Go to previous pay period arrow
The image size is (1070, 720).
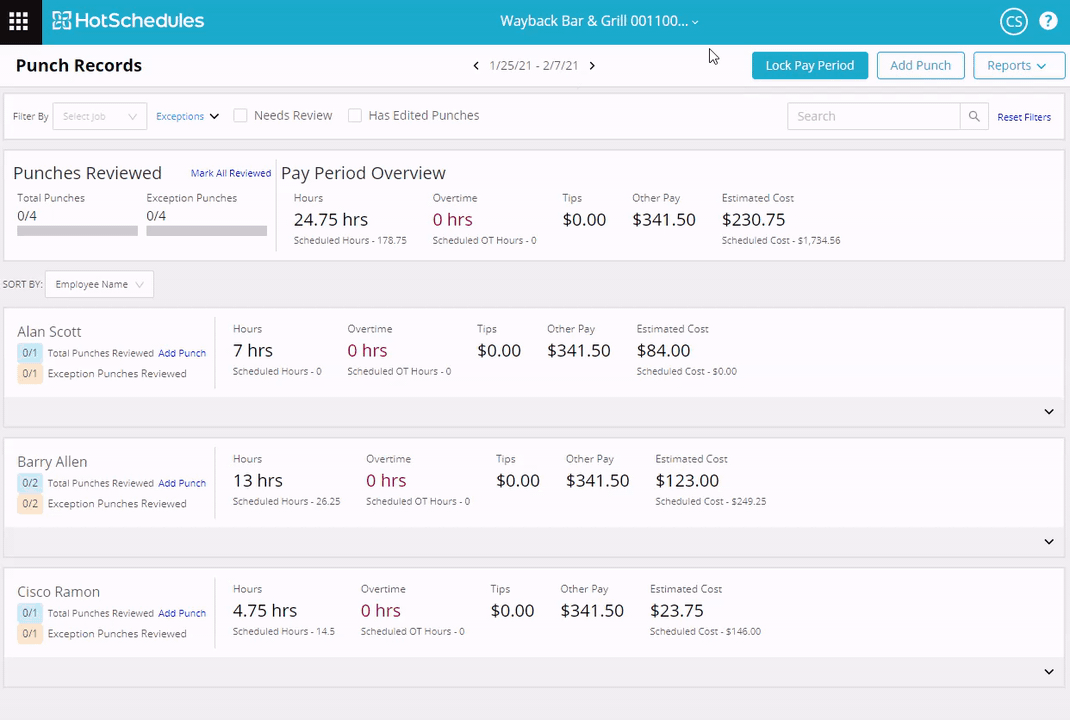coord(476,66)
